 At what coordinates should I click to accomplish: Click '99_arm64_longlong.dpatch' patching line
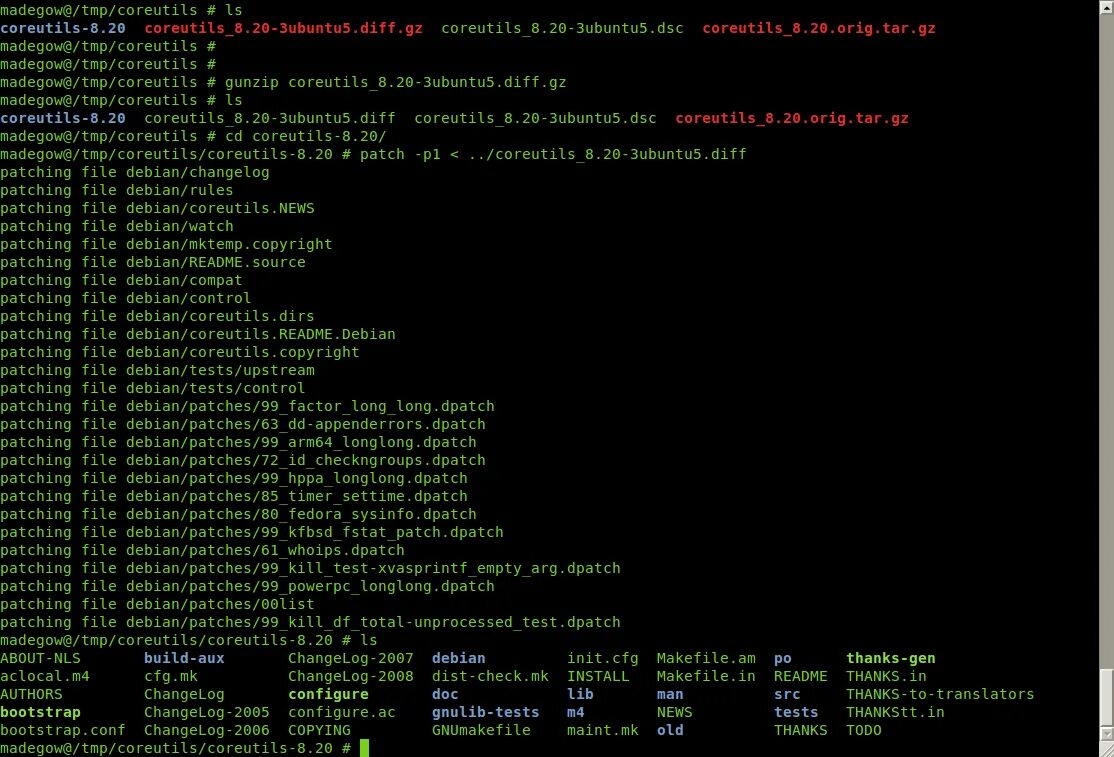[238, 442]
